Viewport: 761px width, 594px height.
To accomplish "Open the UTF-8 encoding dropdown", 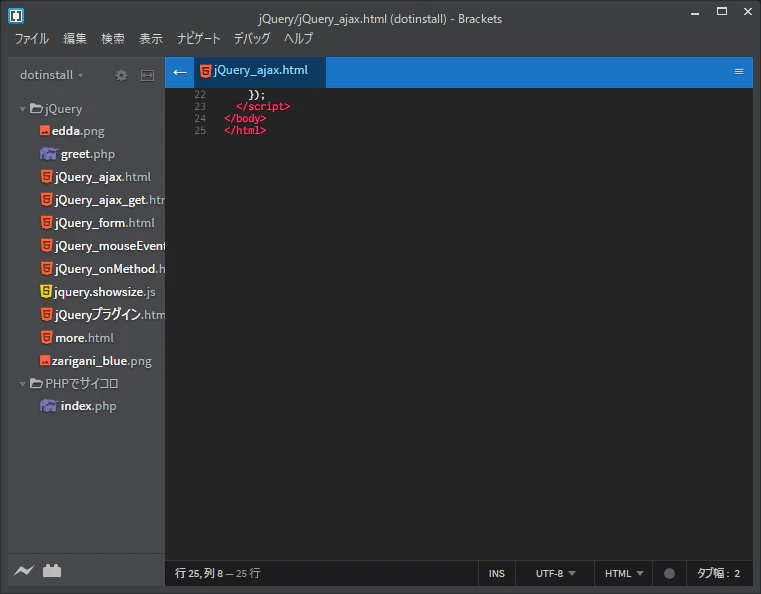I will (x=555, y=574).
